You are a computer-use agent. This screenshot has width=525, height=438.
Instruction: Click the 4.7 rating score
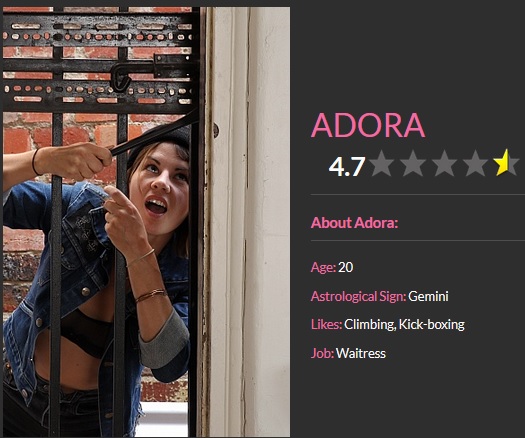coord(347,167)
